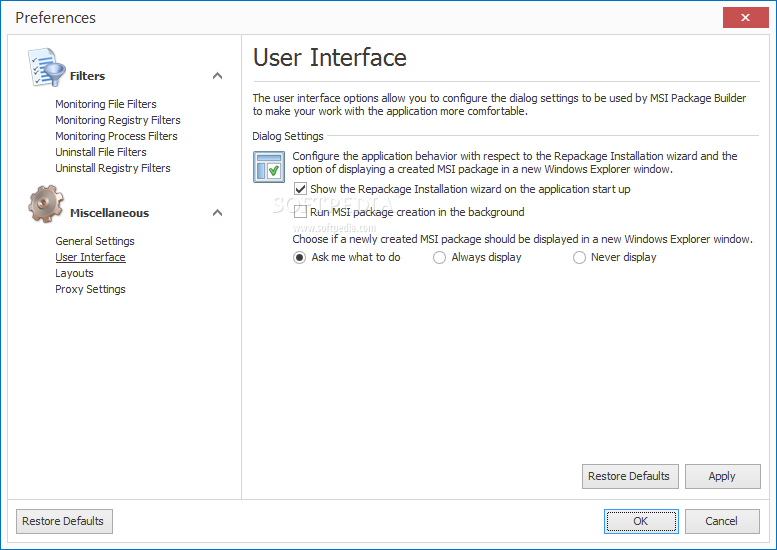Confirm preferences with OK button
777x550 pixels.
coord(641,521)
